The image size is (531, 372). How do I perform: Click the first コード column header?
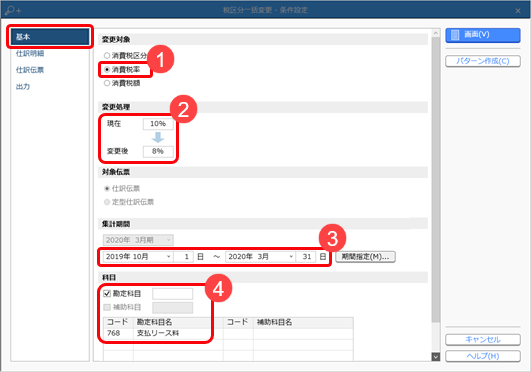(118, 322)
